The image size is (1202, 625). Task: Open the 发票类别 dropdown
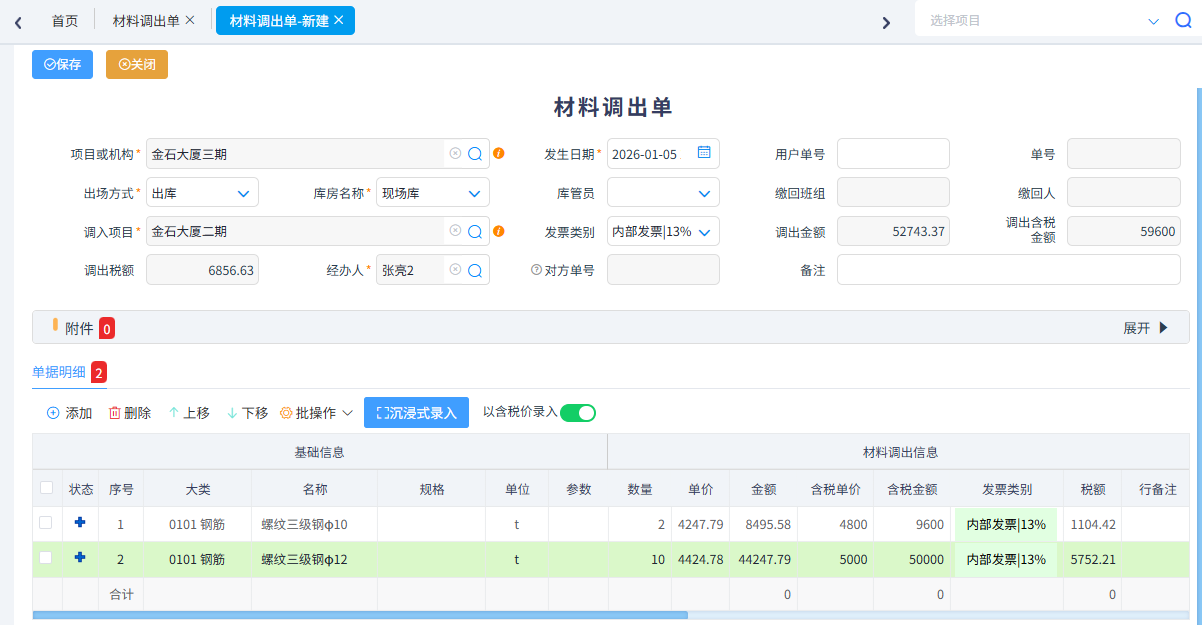point(662,231)
